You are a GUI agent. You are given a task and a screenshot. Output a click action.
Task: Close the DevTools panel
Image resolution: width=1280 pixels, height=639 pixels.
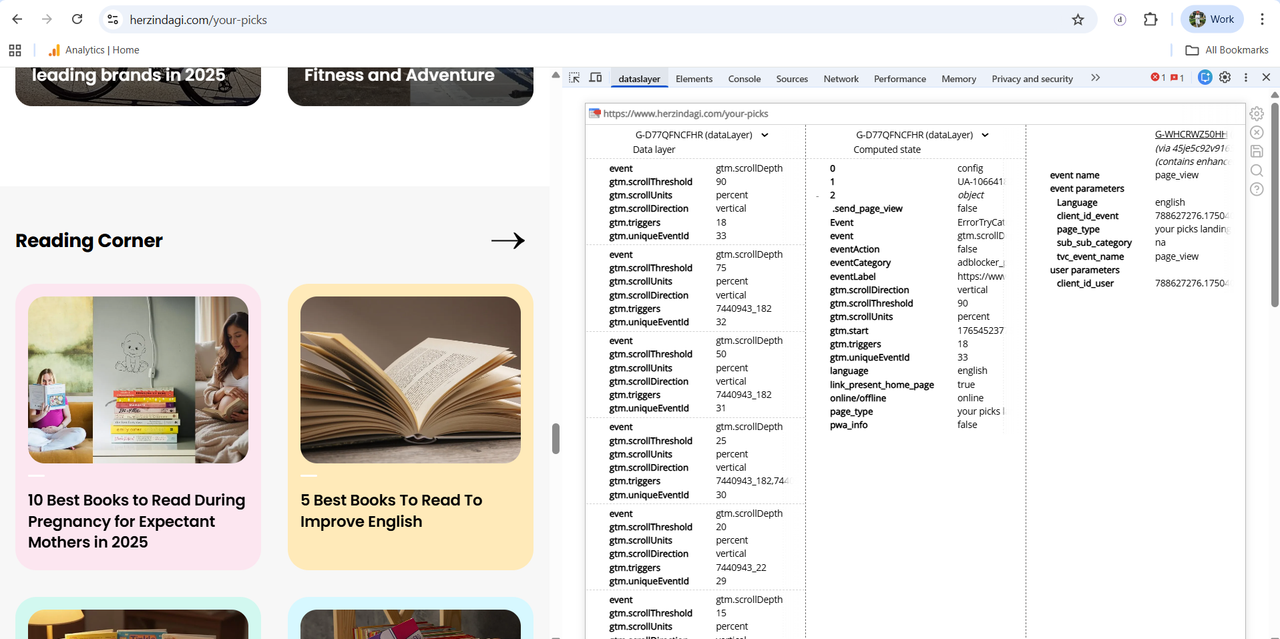pos(1266,77)
